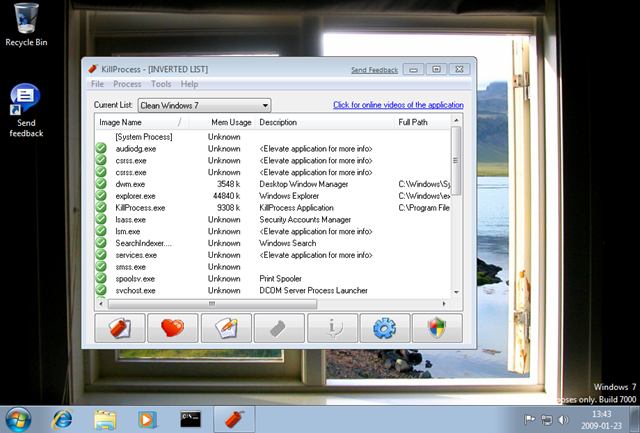This screenshot has width=640, height=433.
Task: Toggle the green check beside explorer.exe
Action: coord(101,195)
